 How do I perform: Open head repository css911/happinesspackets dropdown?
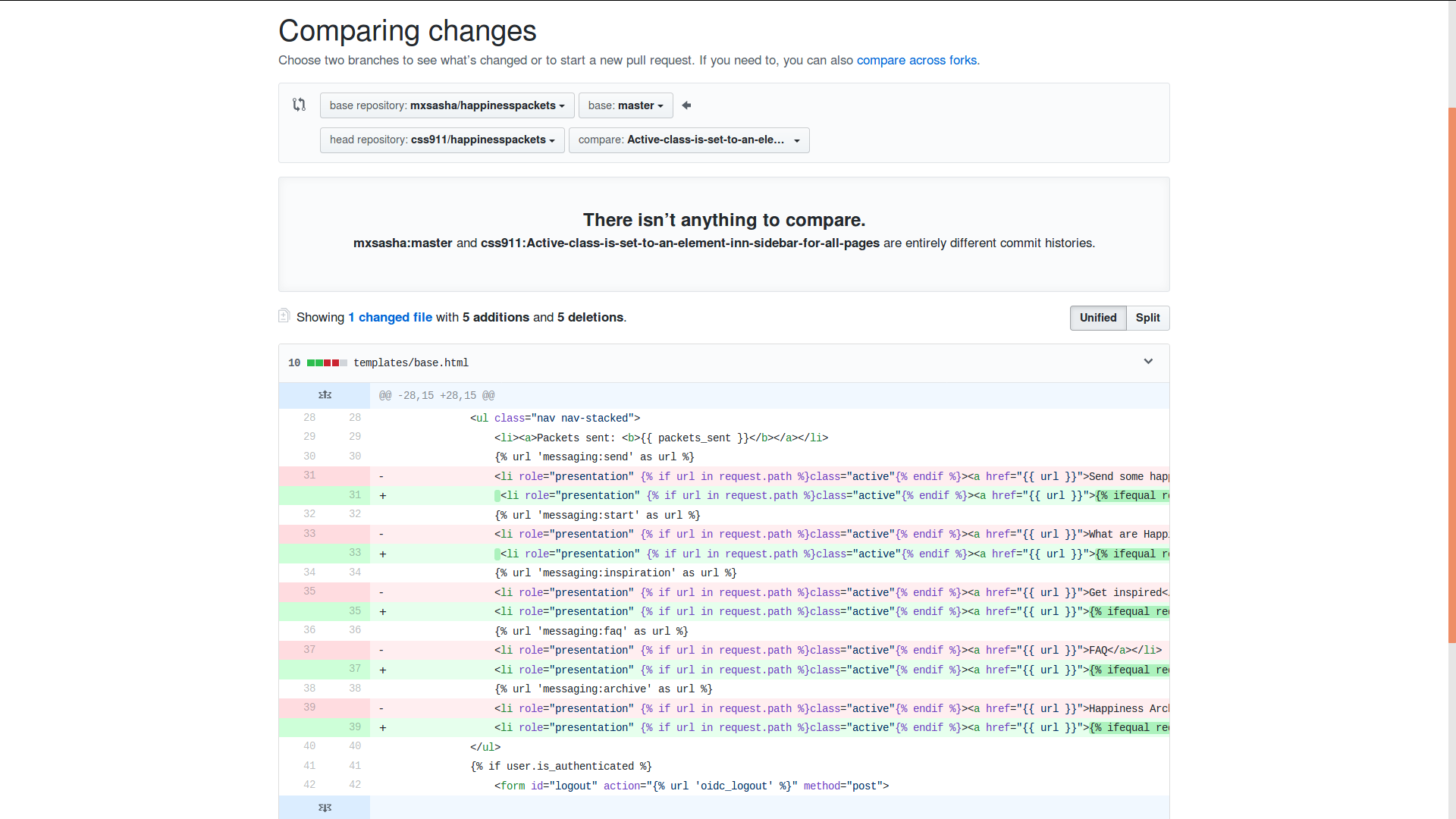tap(442, 140)
